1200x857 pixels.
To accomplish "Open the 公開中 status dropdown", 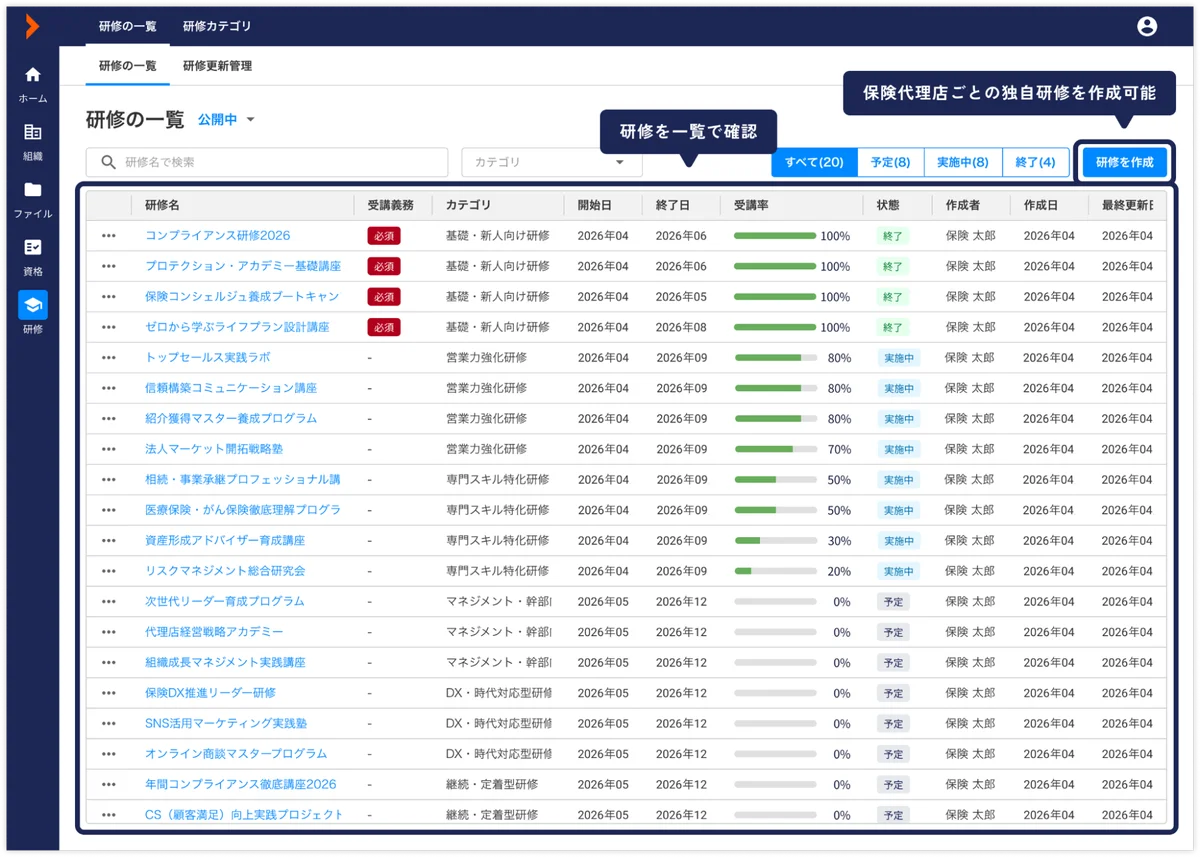I will click(x=227, y=118).
